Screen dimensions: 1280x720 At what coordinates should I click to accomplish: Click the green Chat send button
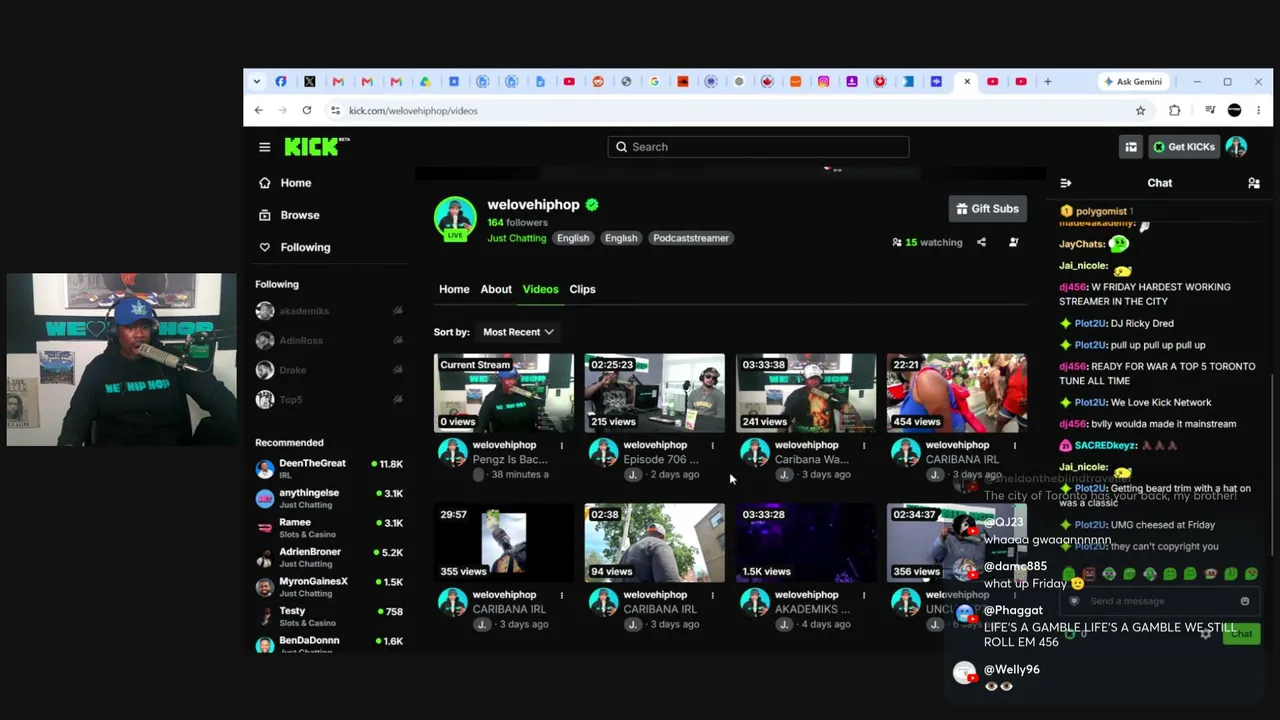pyautogui.click(x=1241, y=634)
